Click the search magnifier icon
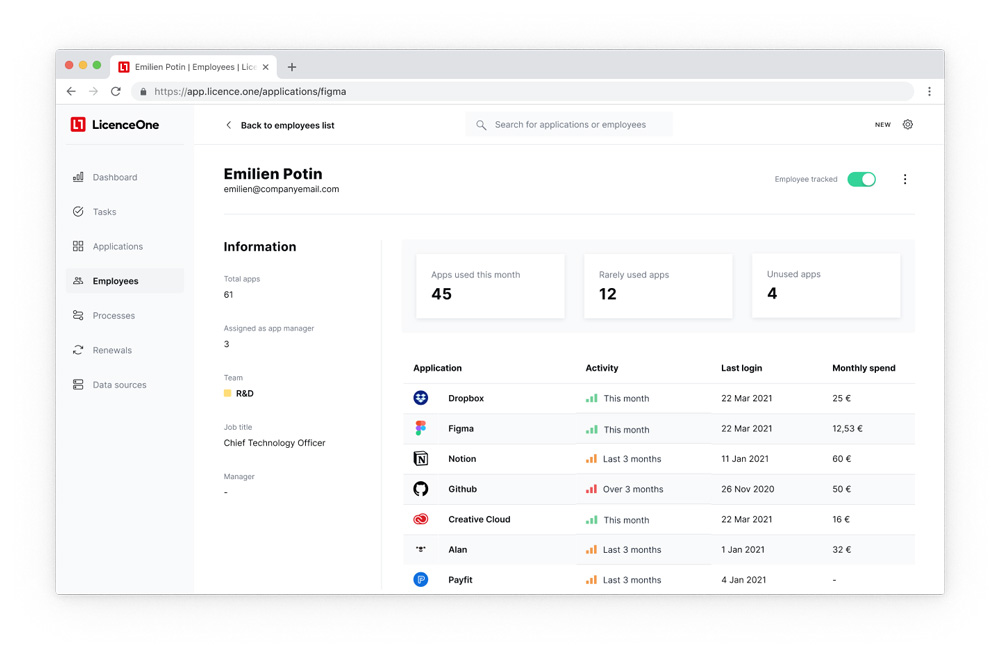1000x656 pixels. [x=481, y=125]
